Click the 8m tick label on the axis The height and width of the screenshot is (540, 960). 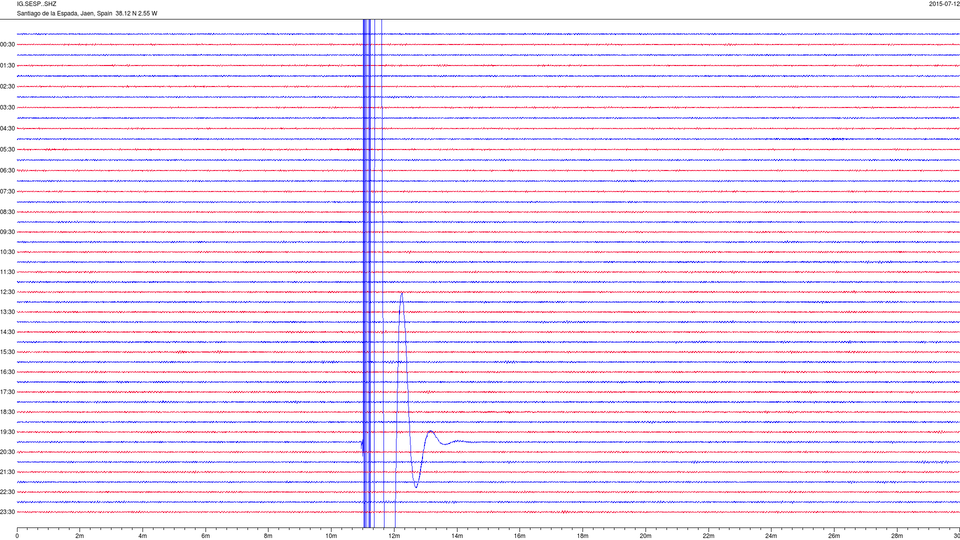(x=268, y=536)
